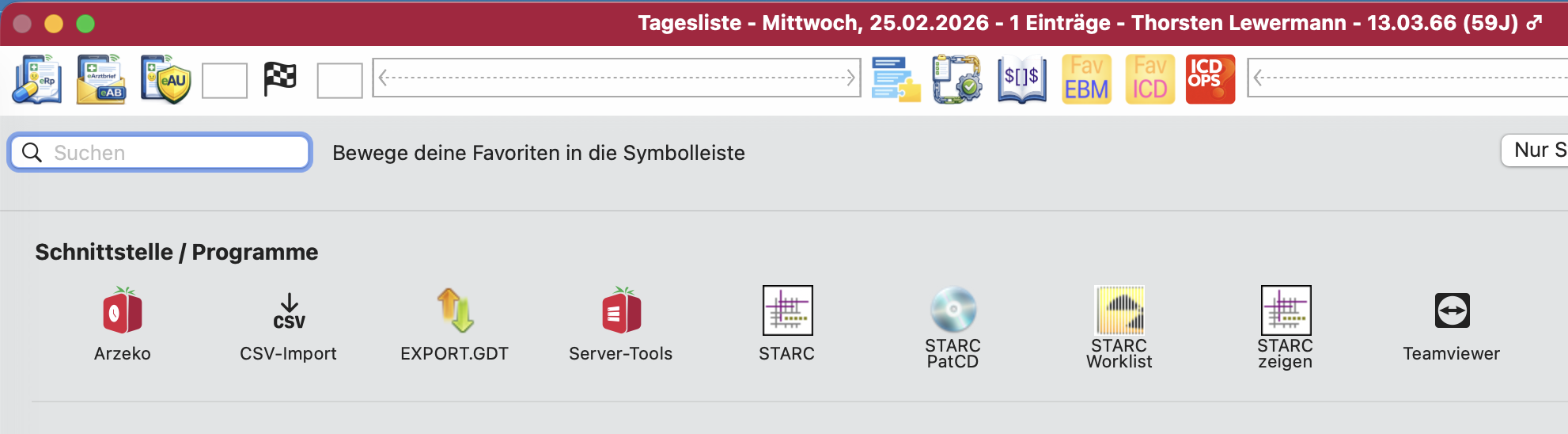
Task: Open Server-Tools
Action: 621,325
